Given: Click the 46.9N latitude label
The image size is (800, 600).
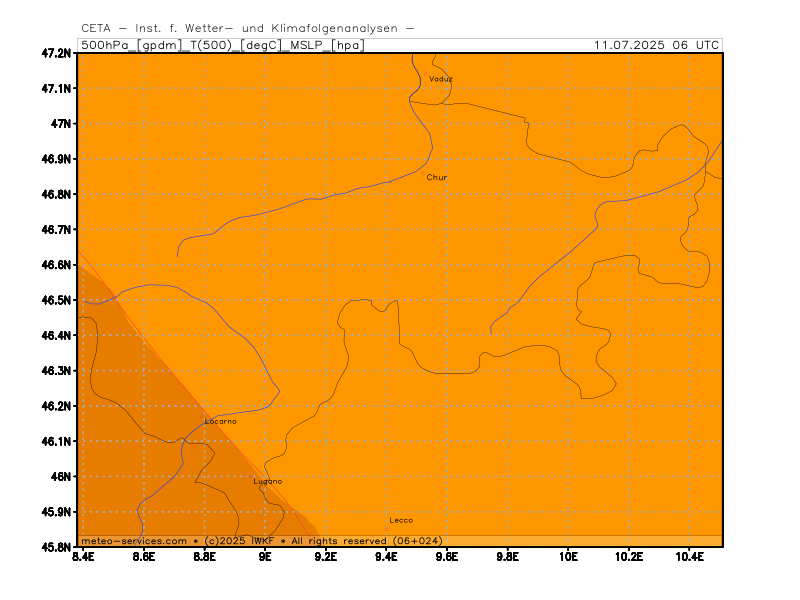Looking at the screenshot, I should pyautogui.click(x=56, y=159).
